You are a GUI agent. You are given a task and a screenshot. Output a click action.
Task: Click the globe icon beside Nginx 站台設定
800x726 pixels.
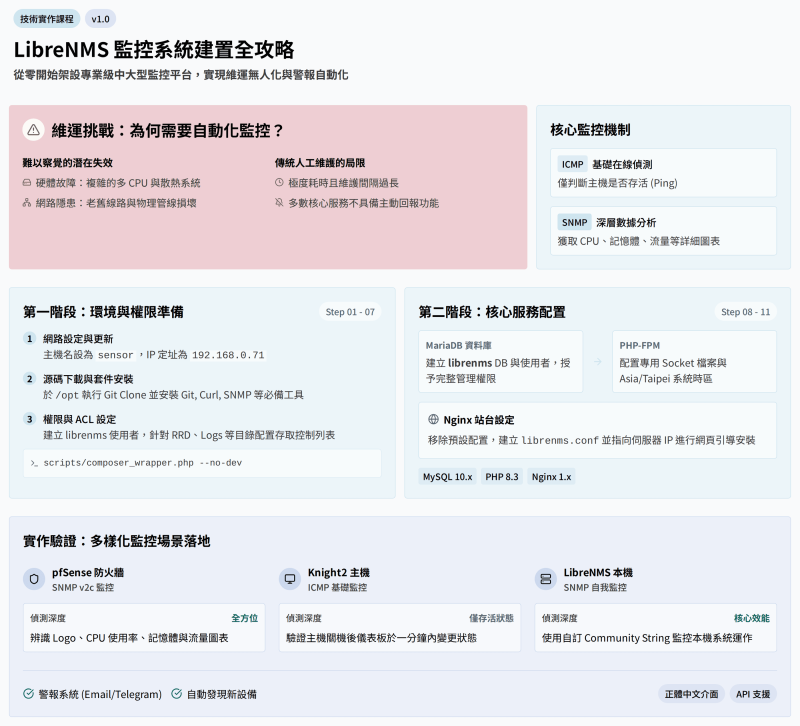click(433, 419)
